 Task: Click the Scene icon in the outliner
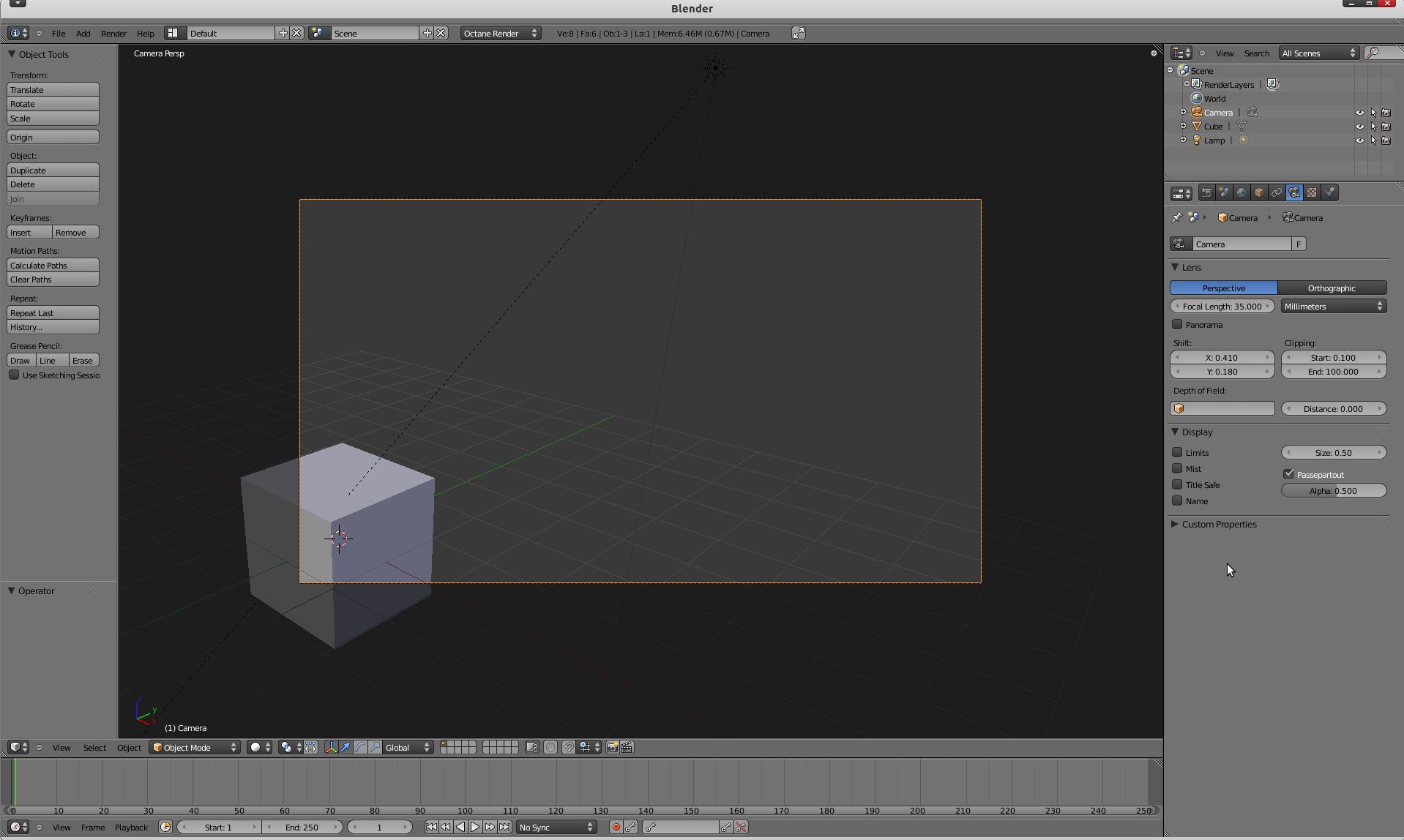1184,71
